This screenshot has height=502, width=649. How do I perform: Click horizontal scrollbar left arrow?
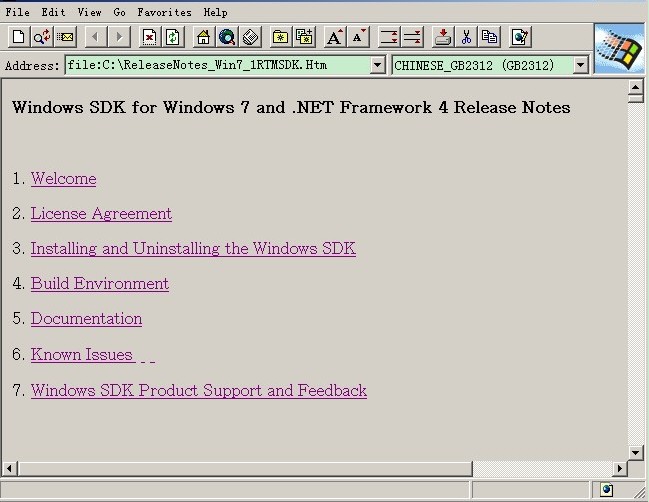(x=9, y=468)
